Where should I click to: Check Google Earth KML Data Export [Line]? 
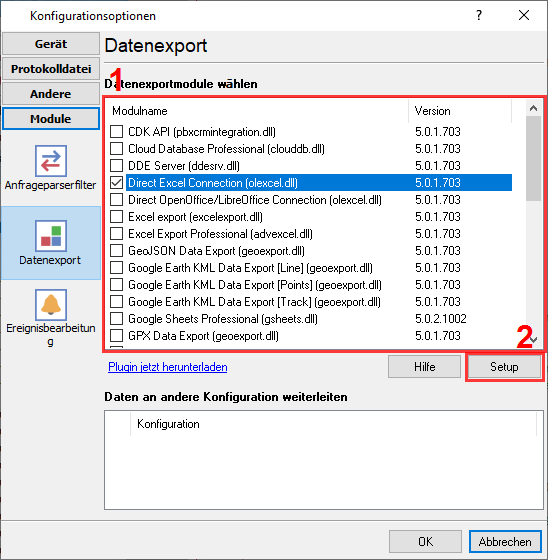click(x=116, y=268)
